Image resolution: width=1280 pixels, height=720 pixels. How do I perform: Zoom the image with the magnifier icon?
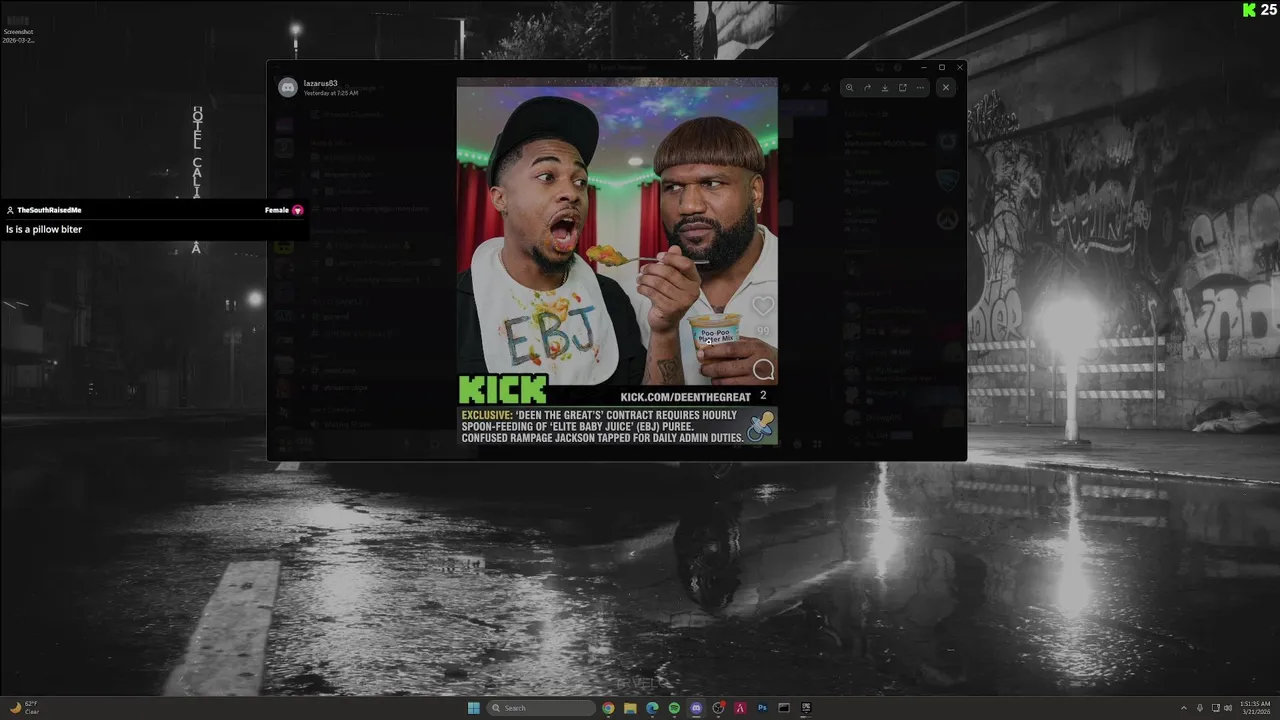[x=849, y=87]
